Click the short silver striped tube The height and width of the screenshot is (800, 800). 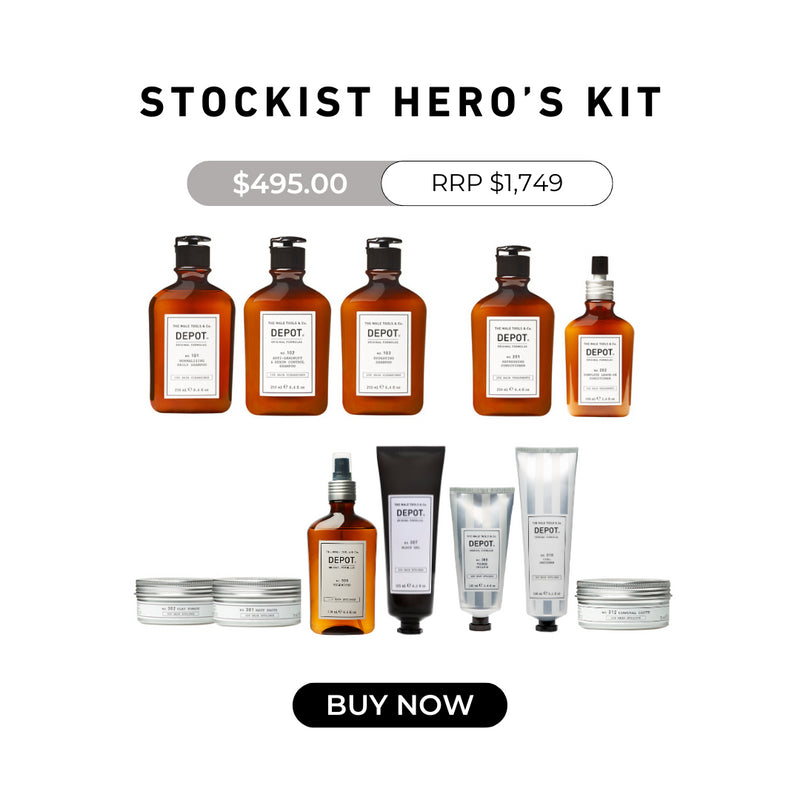point(481,559)
